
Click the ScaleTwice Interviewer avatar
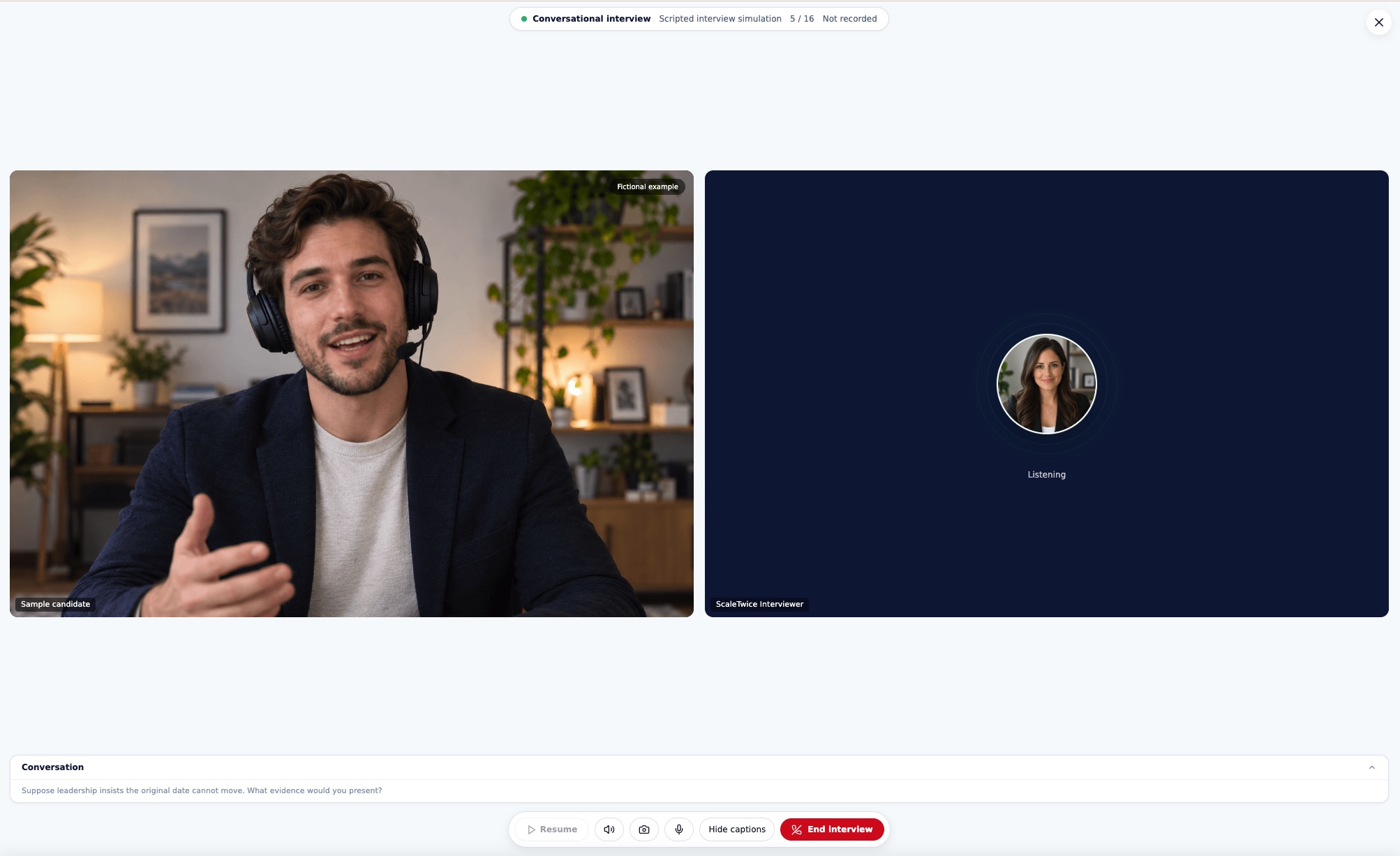pyautogui.click(x=1046, y=384)
